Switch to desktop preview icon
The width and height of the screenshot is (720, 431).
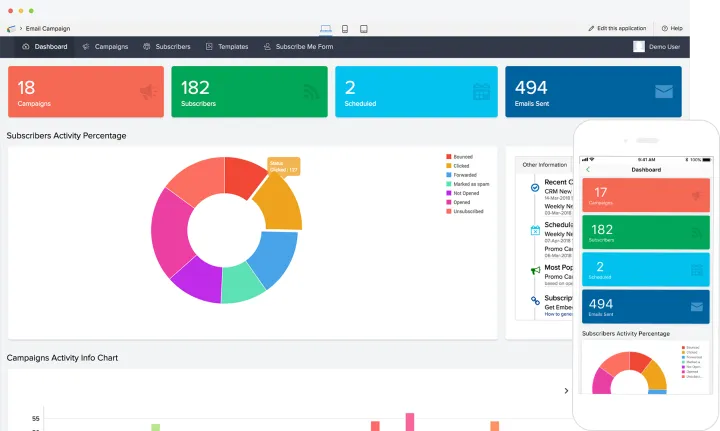pyautogui.click(x=326, y=28)
